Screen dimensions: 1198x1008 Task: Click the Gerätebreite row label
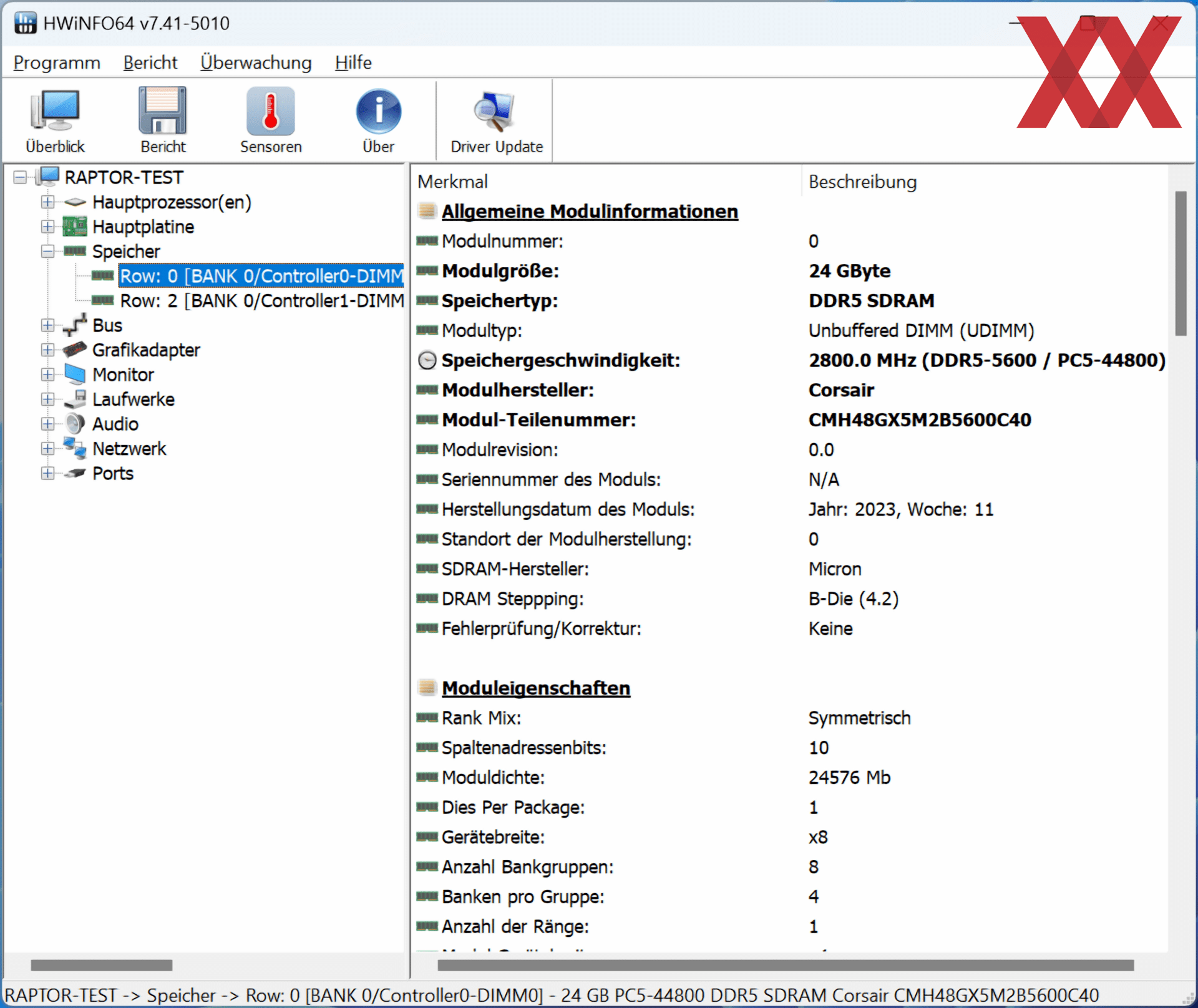493,837
